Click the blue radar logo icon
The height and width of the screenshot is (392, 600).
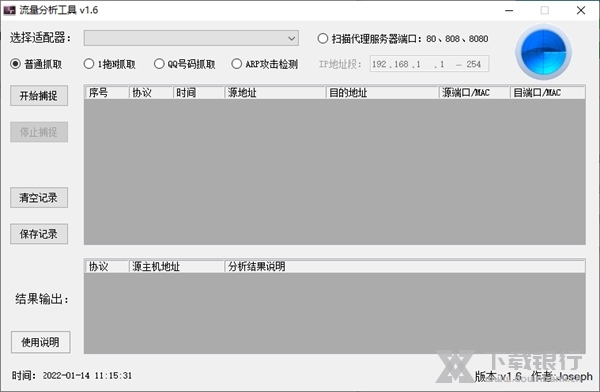(543, 52)
